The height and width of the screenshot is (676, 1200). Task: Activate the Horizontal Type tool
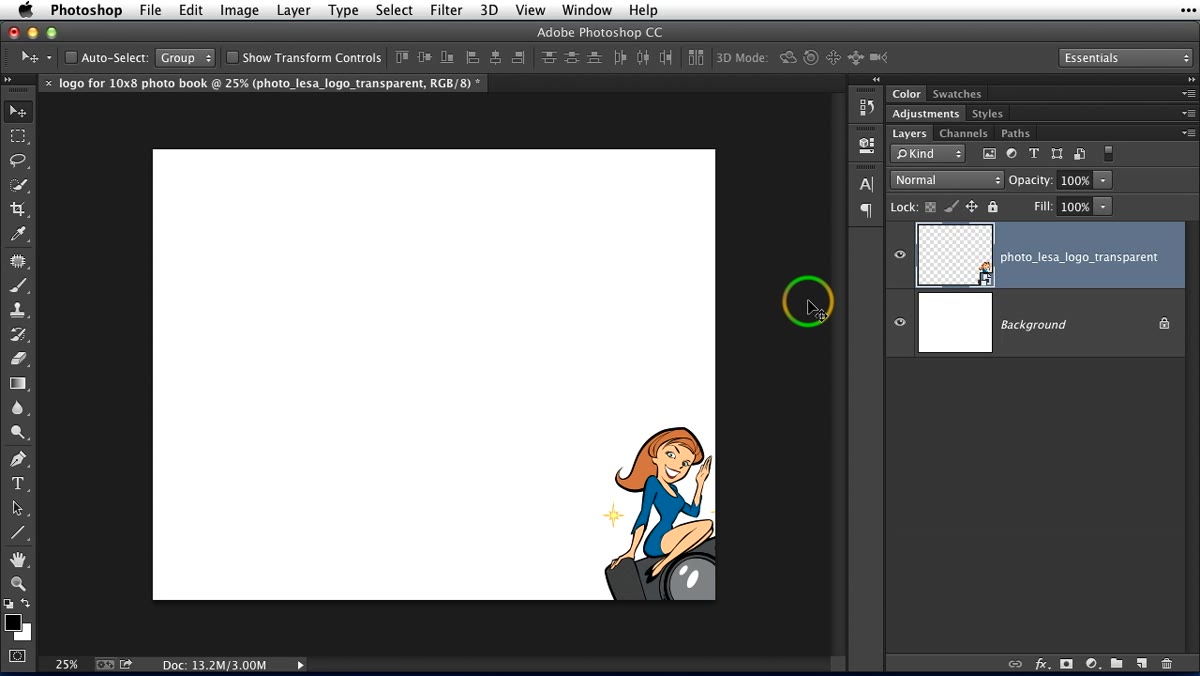point(18,483)
